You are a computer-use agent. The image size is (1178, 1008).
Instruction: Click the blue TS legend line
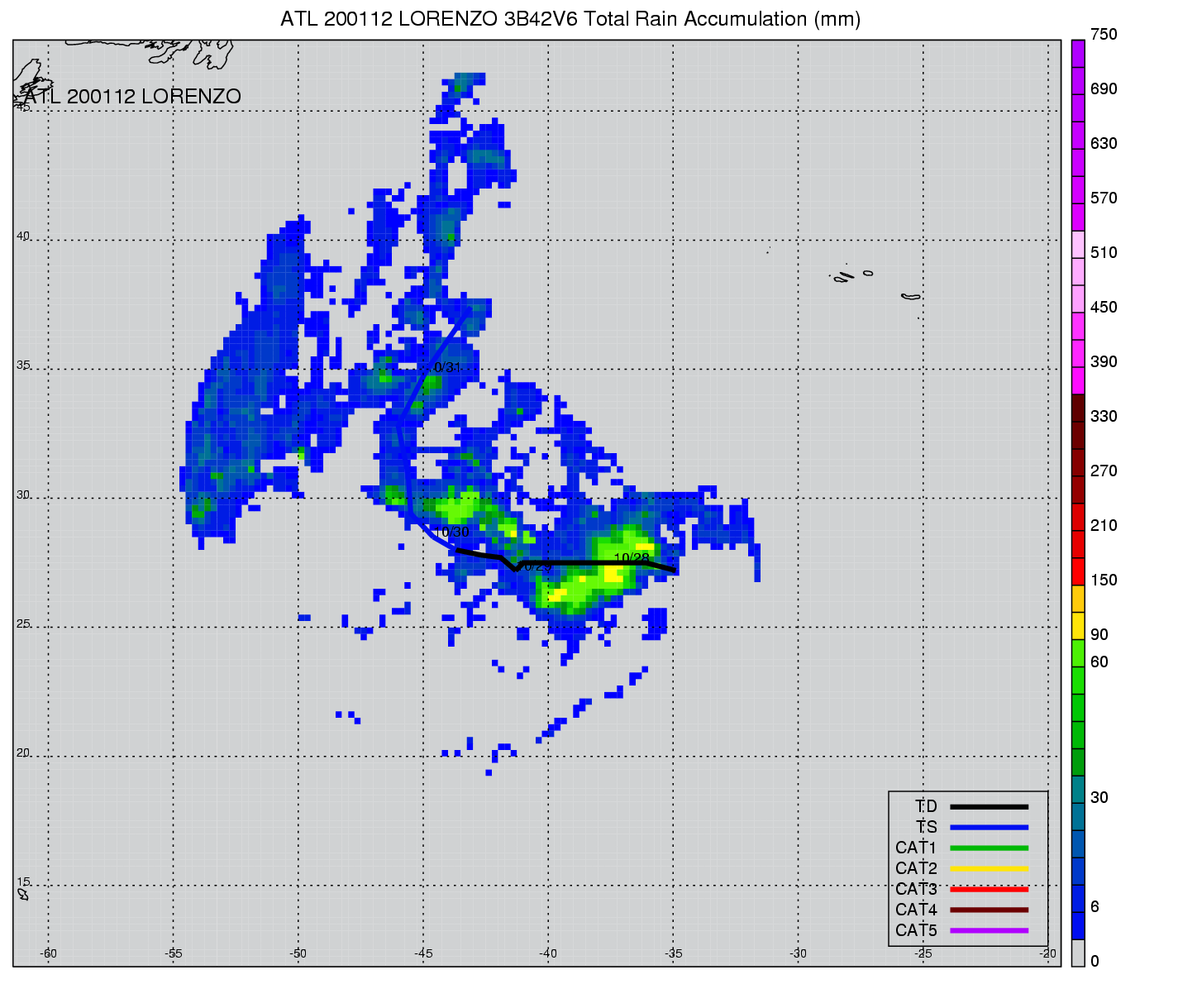tap(989, 827)
